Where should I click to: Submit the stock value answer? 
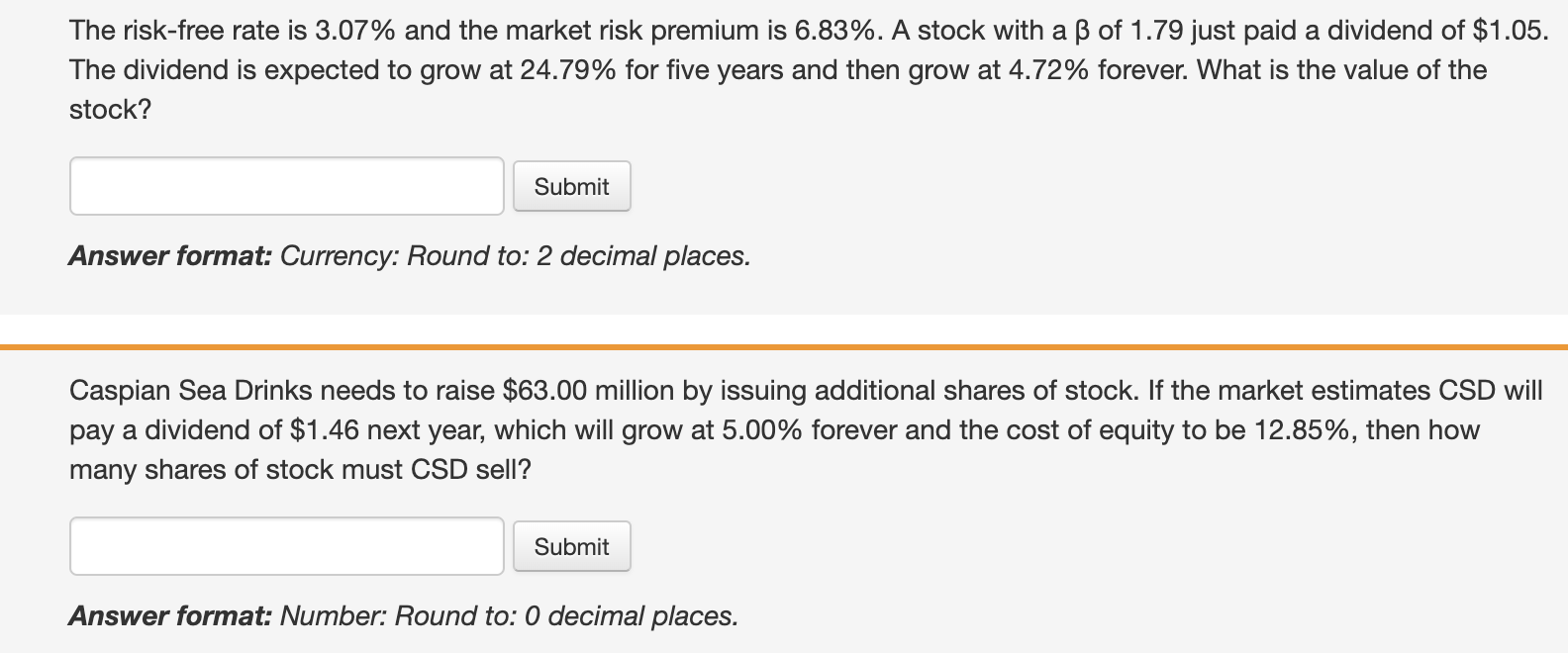coord(571,186)
